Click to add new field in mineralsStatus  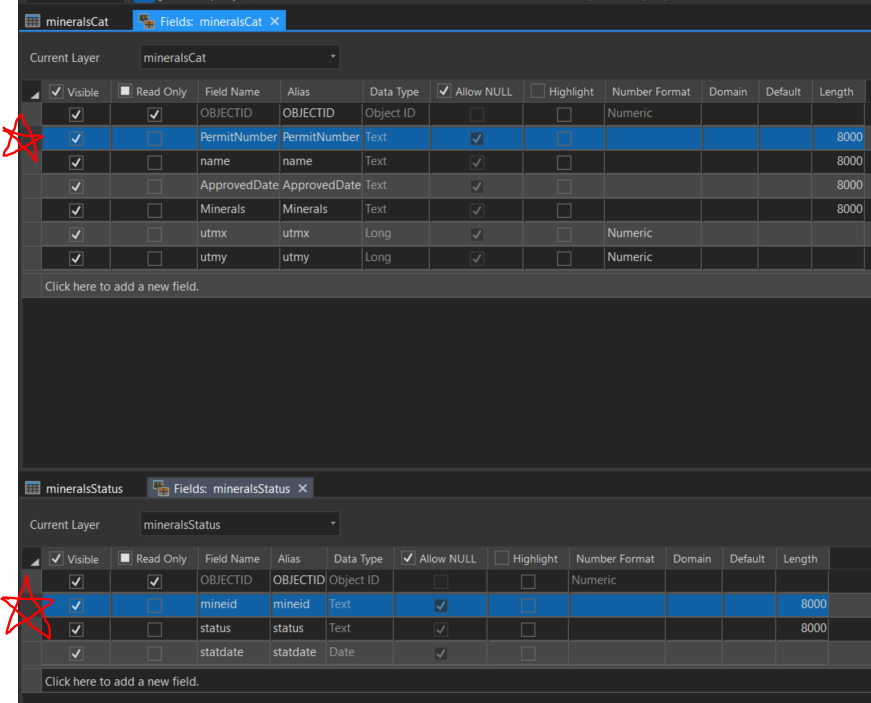tap(122, 681)
